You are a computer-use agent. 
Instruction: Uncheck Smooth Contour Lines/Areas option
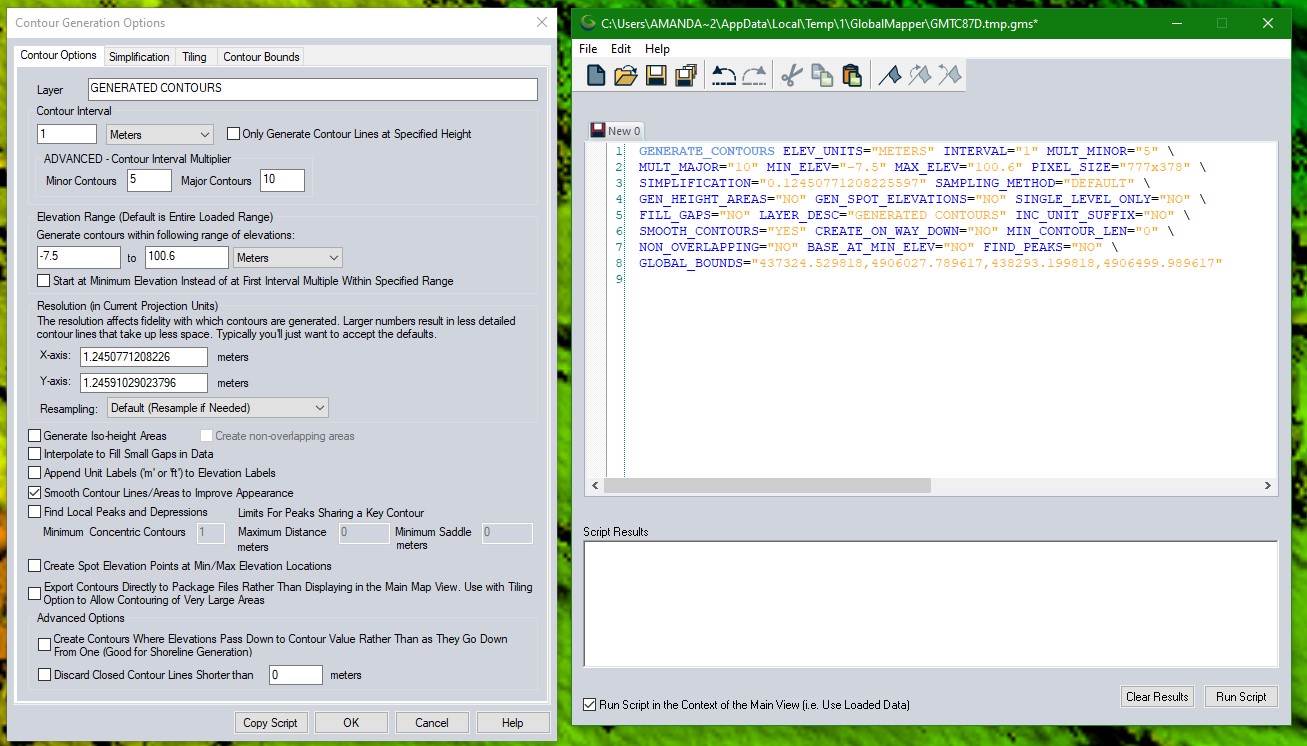click(x=35, y=493)
